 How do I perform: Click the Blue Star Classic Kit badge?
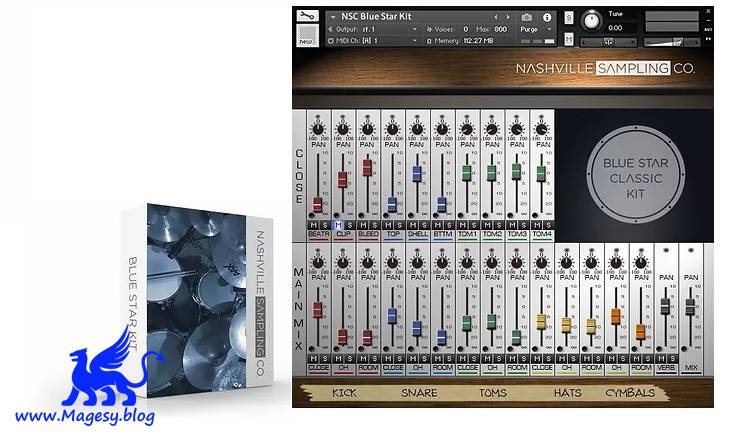[636, 174]
